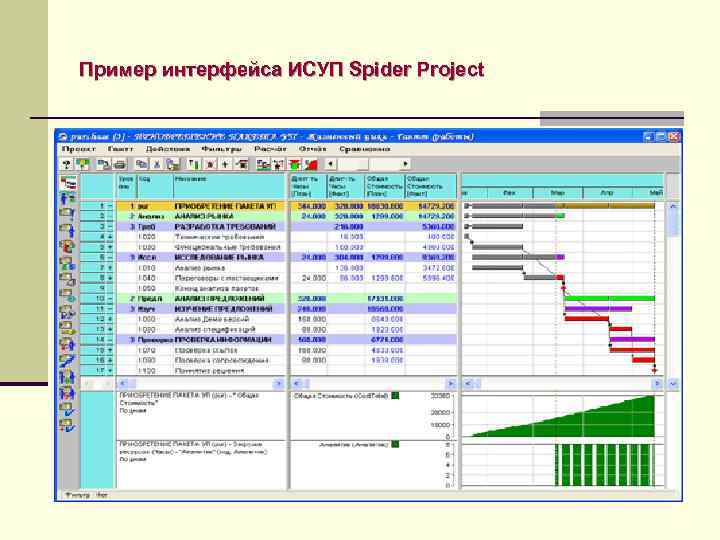Click the green legend square for Общая Стоимость
This screenshot has width=720, height=540.
pyautogui.click(x=395, y=395)
